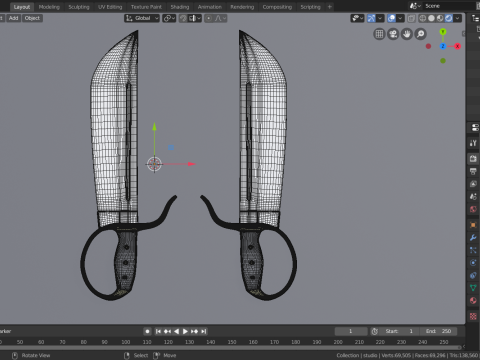Click the pan view hand icon
This screenshot has height=360, width=480.
click(x=407, y=34)
